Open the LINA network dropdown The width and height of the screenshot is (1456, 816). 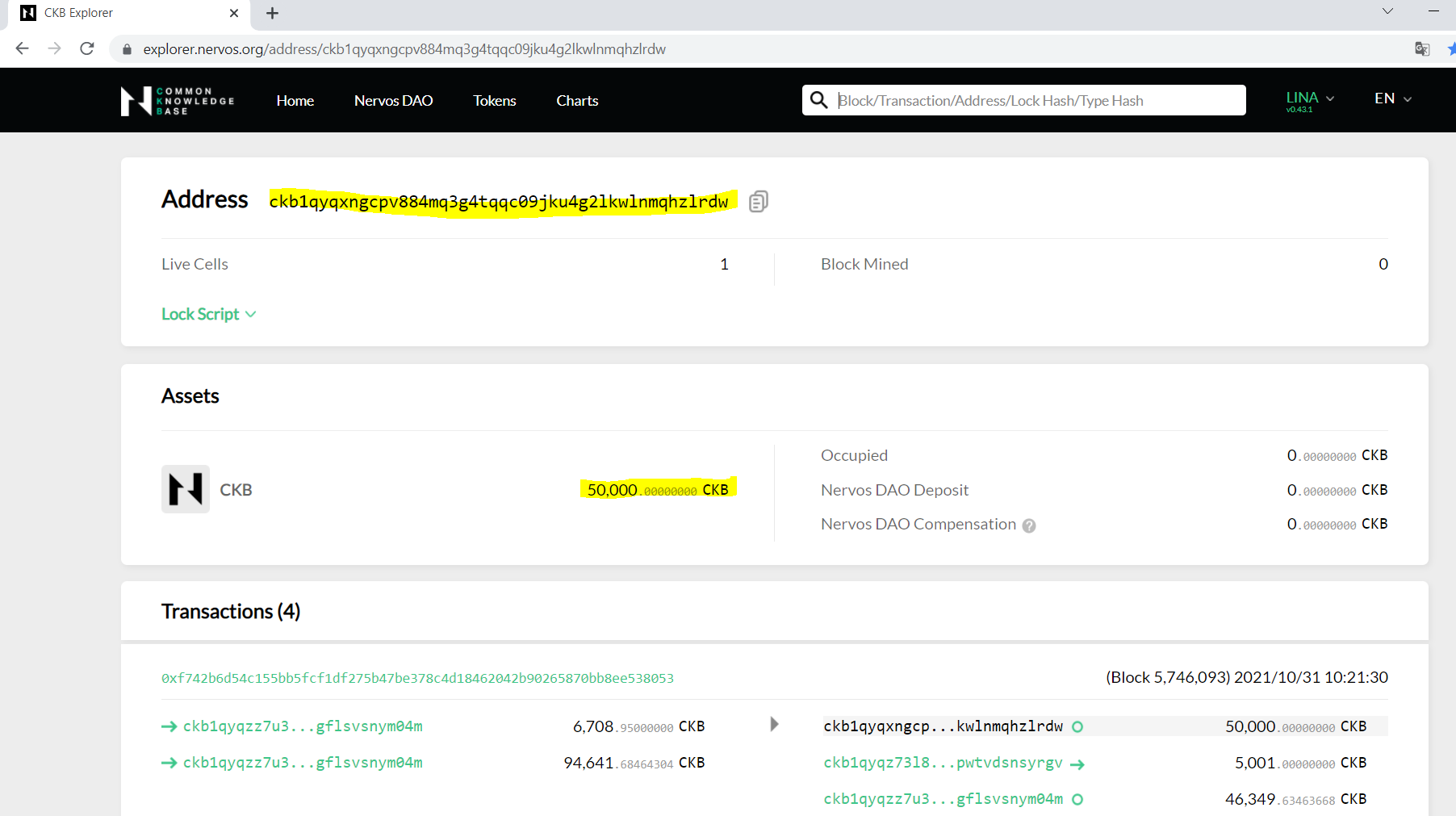point(1308,98)
